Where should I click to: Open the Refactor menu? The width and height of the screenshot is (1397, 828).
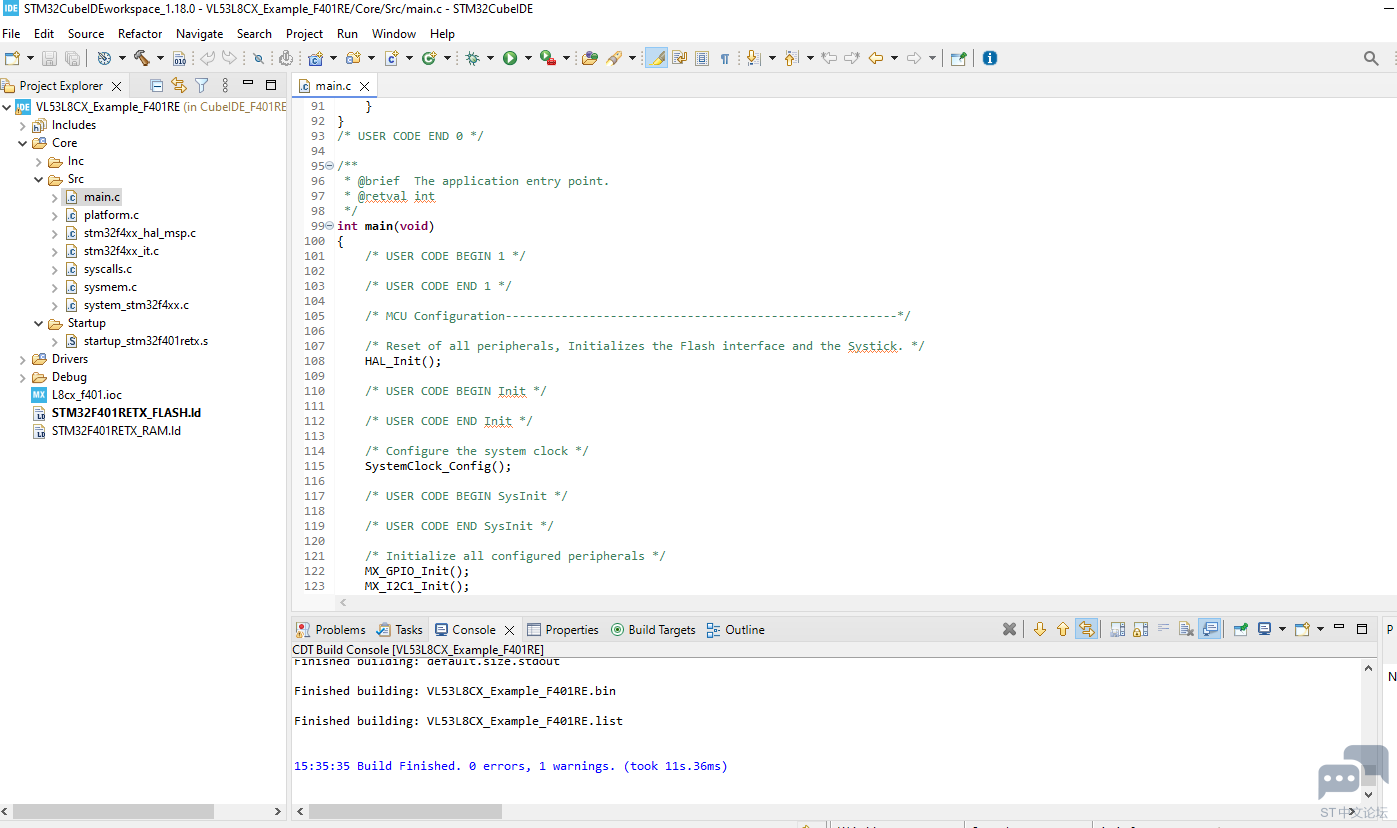(x=140, y=33)
